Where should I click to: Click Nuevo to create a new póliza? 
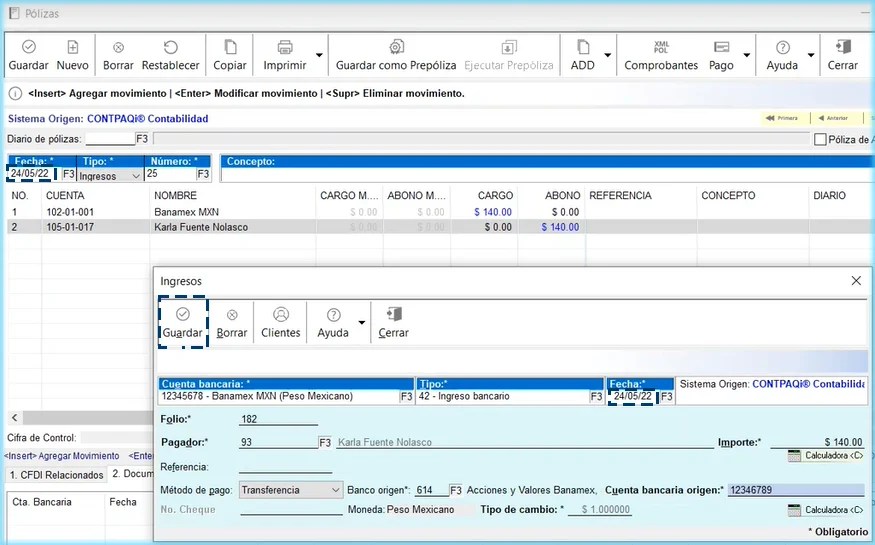pos(73,55)
